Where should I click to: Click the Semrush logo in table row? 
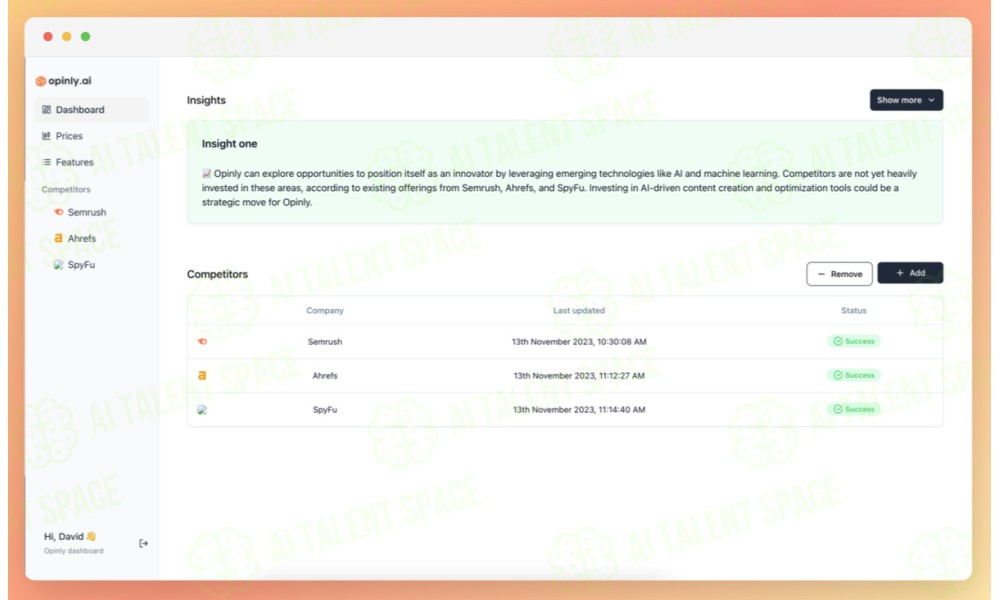[x=202, y=342]
